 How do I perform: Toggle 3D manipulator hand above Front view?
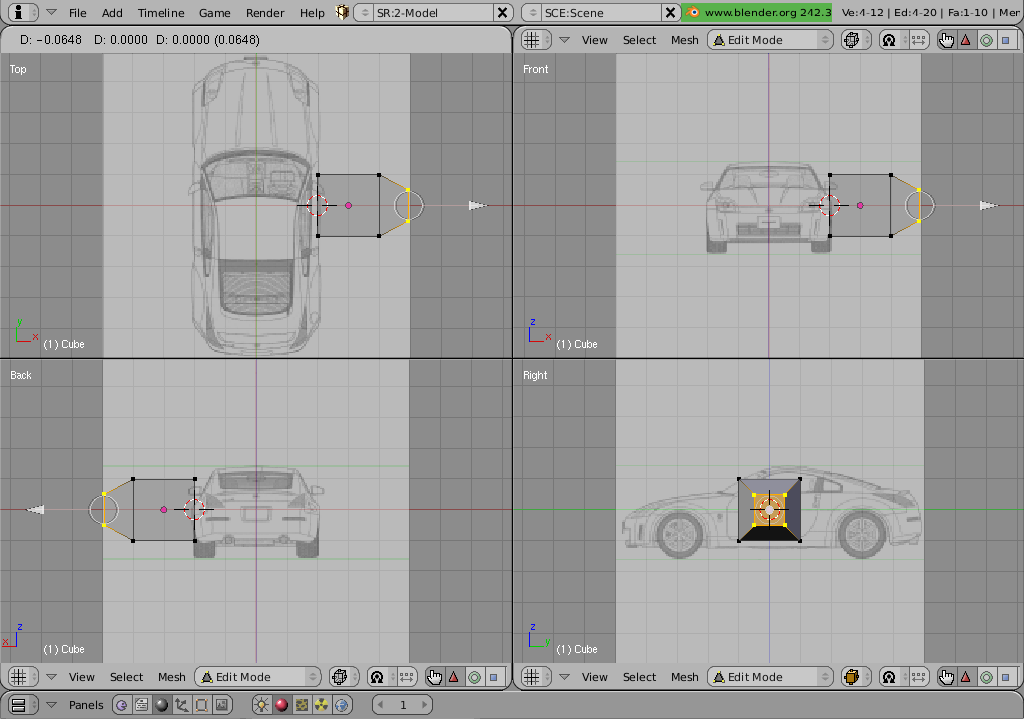pyautogui.click(x=946, y=40)
